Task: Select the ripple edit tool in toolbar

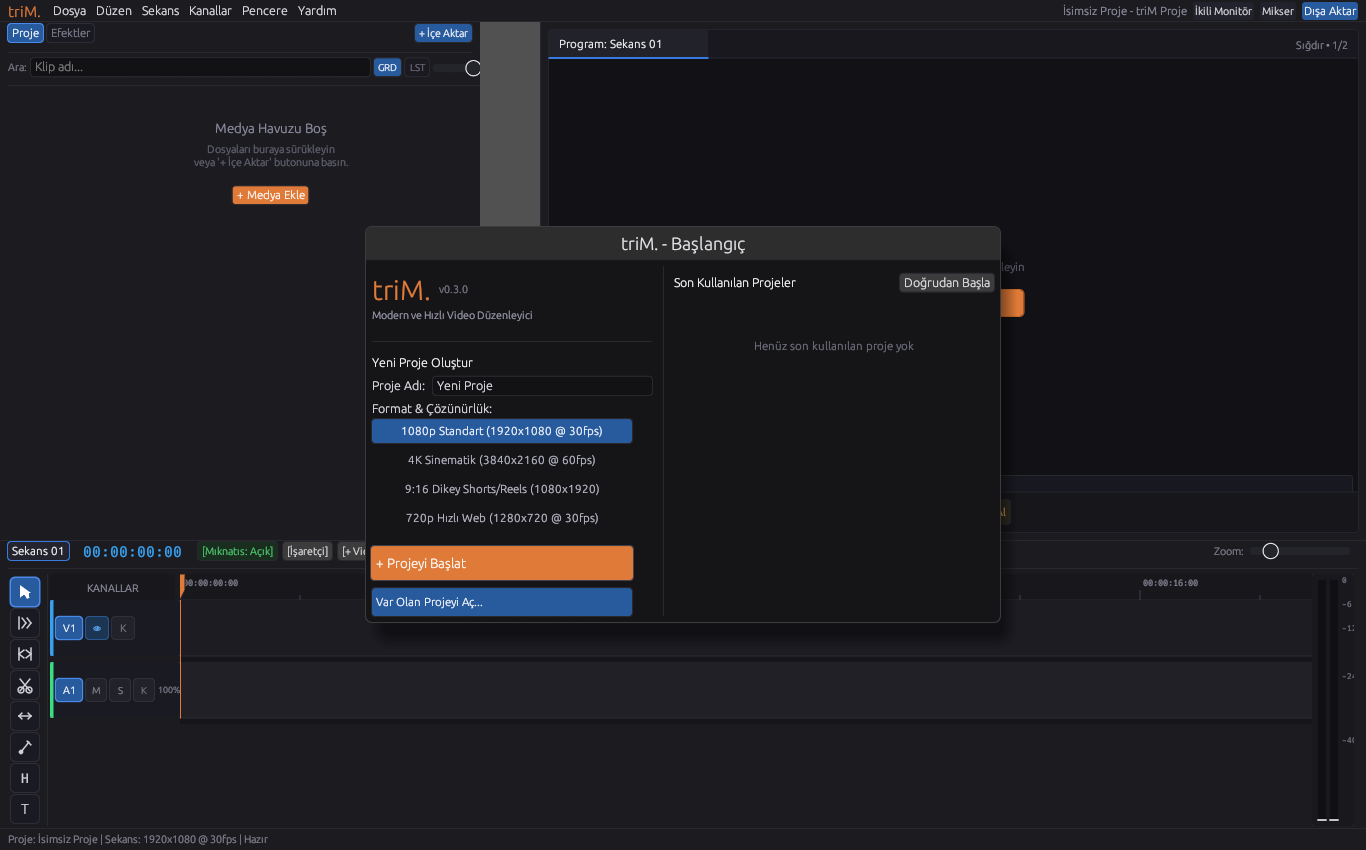Action: click(25, 654)
